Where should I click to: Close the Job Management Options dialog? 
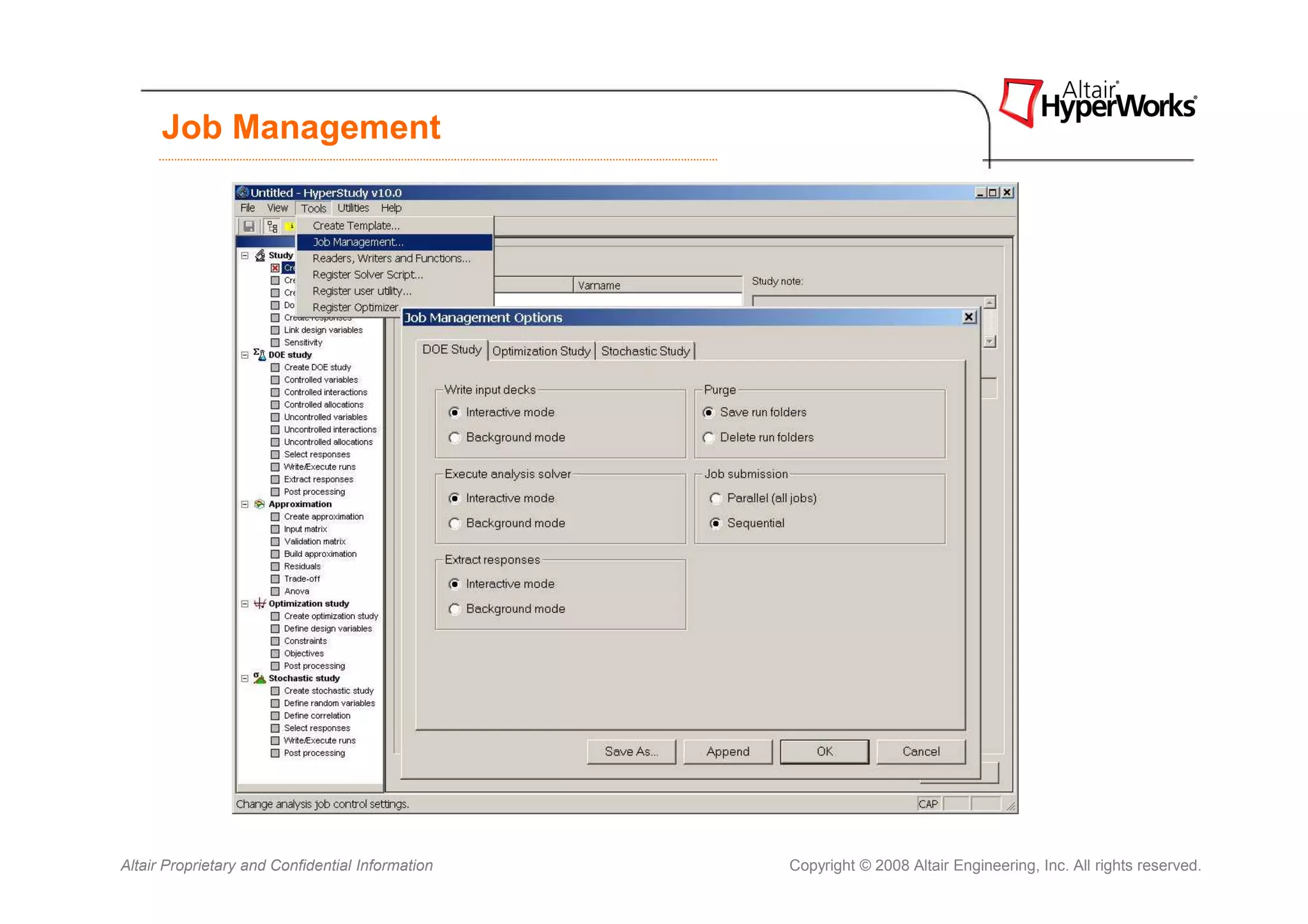pos(969,317)
